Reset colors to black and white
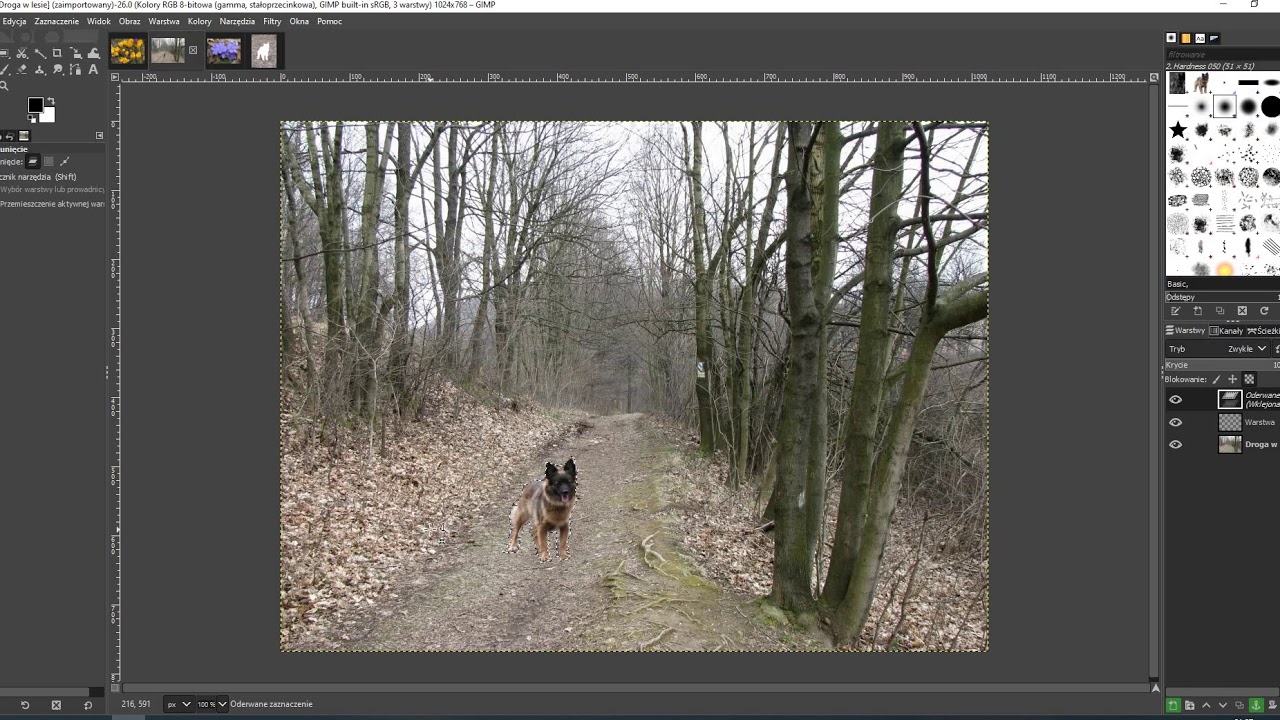This screenshot has height=720, width=1280. pyautogui.click(x=31, y=118)
